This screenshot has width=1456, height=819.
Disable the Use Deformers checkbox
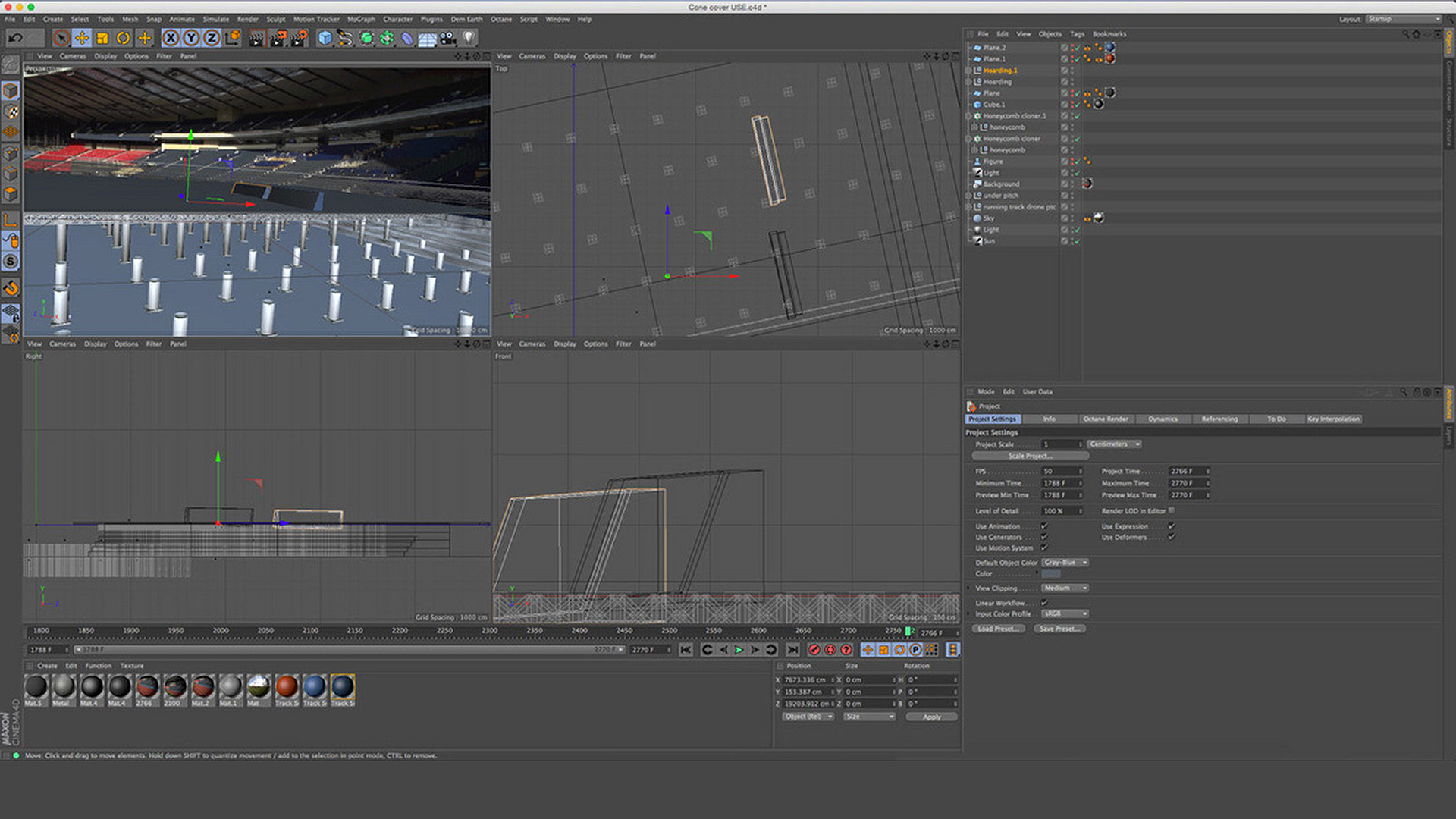(x=1172, y=537)
